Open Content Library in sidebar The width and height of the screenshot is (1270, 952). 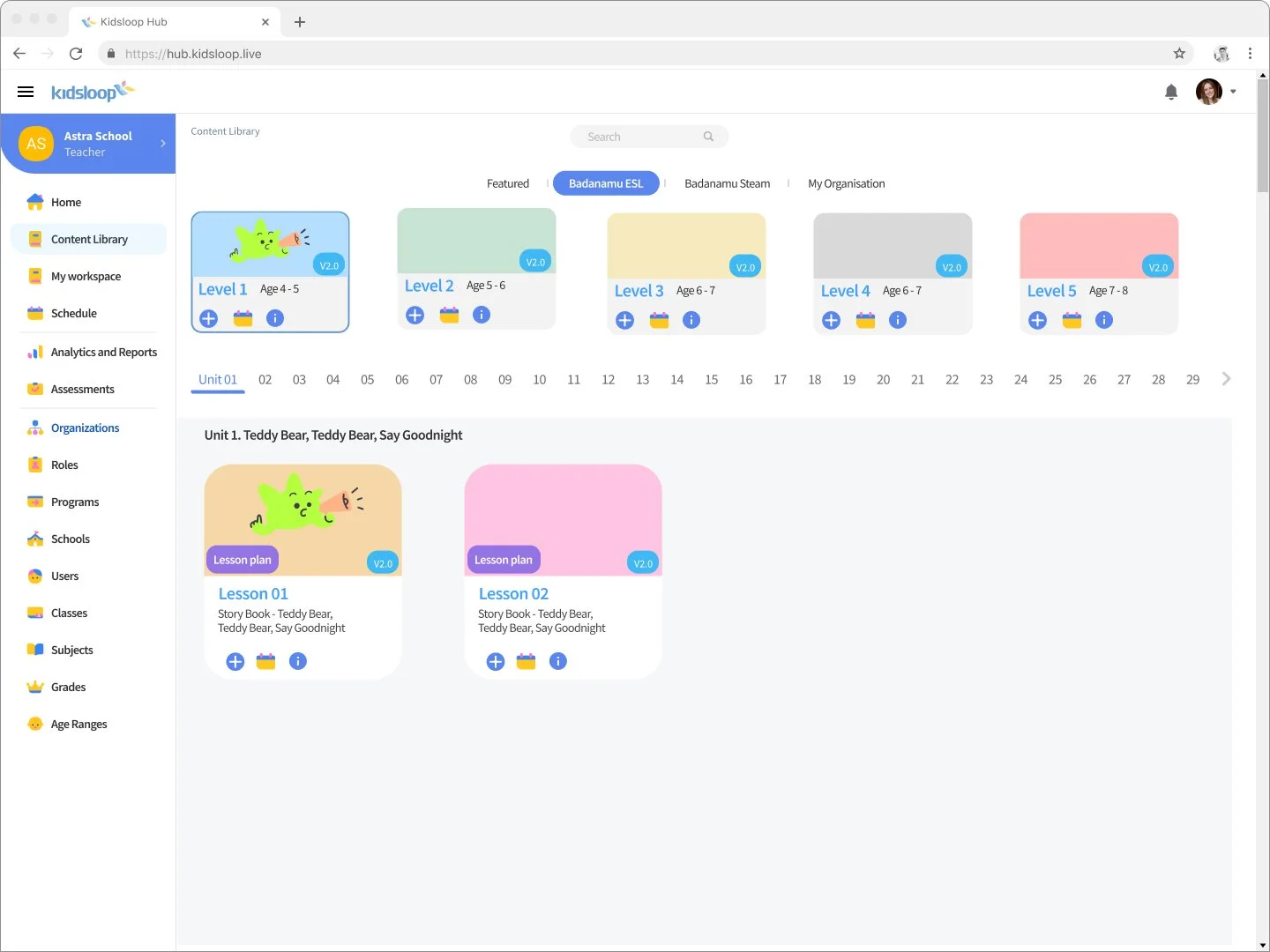(88, 239)
